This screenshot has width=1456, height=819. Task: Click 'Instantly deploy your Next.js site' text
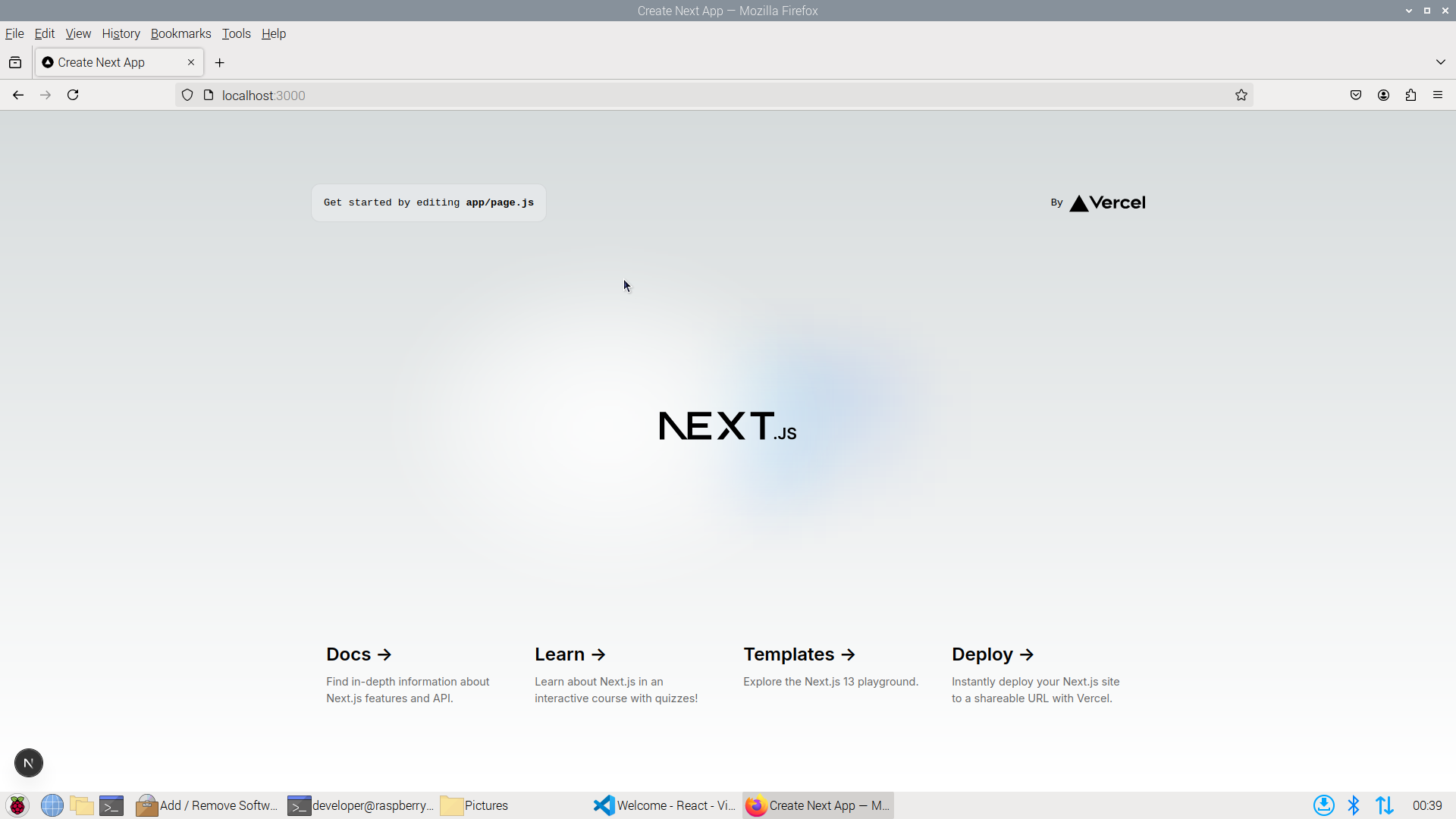point(1035,682)
